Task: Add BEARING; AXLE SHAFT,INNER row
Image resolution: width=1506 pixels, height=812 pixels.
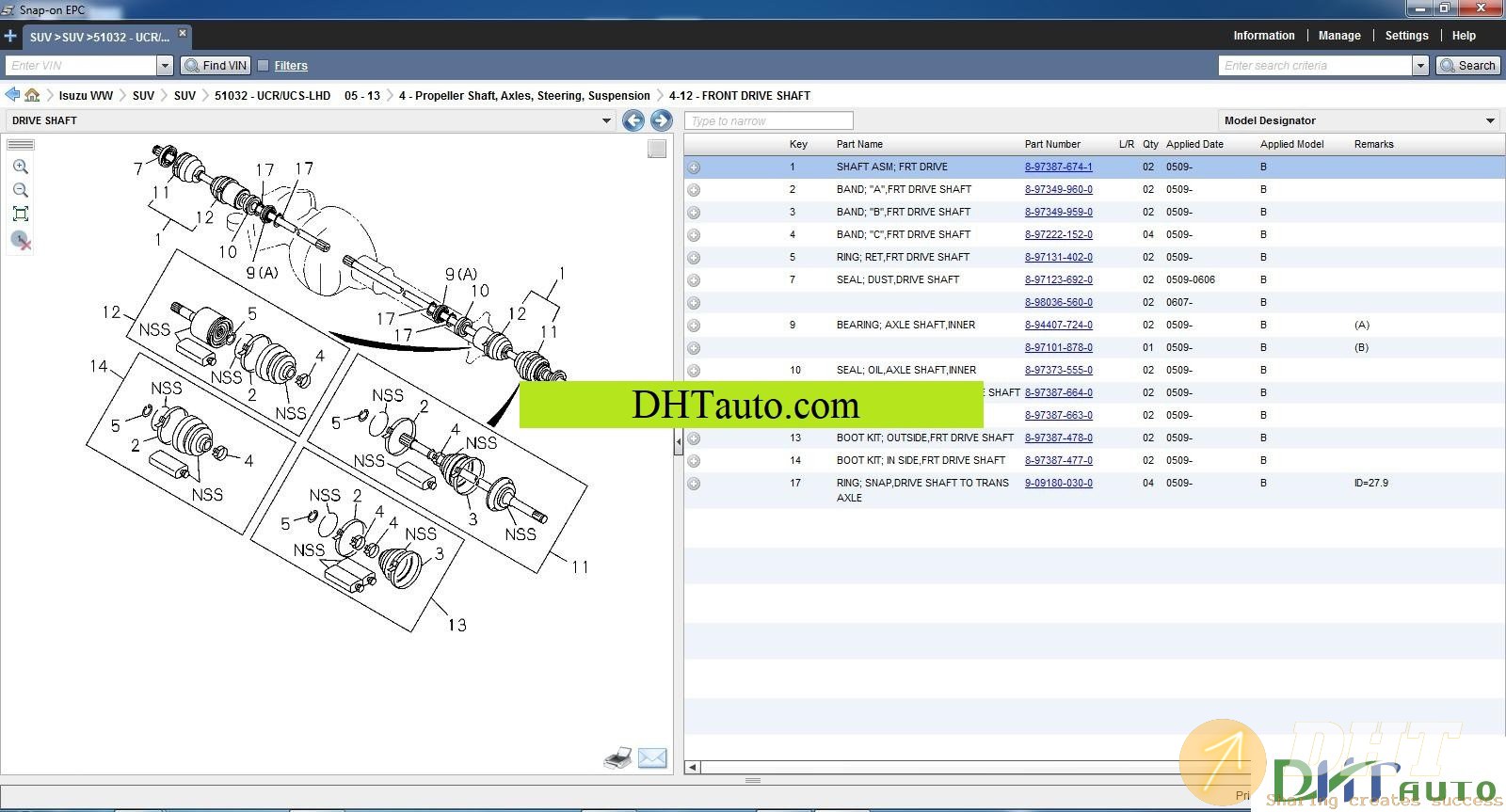Action: (694, 326)
